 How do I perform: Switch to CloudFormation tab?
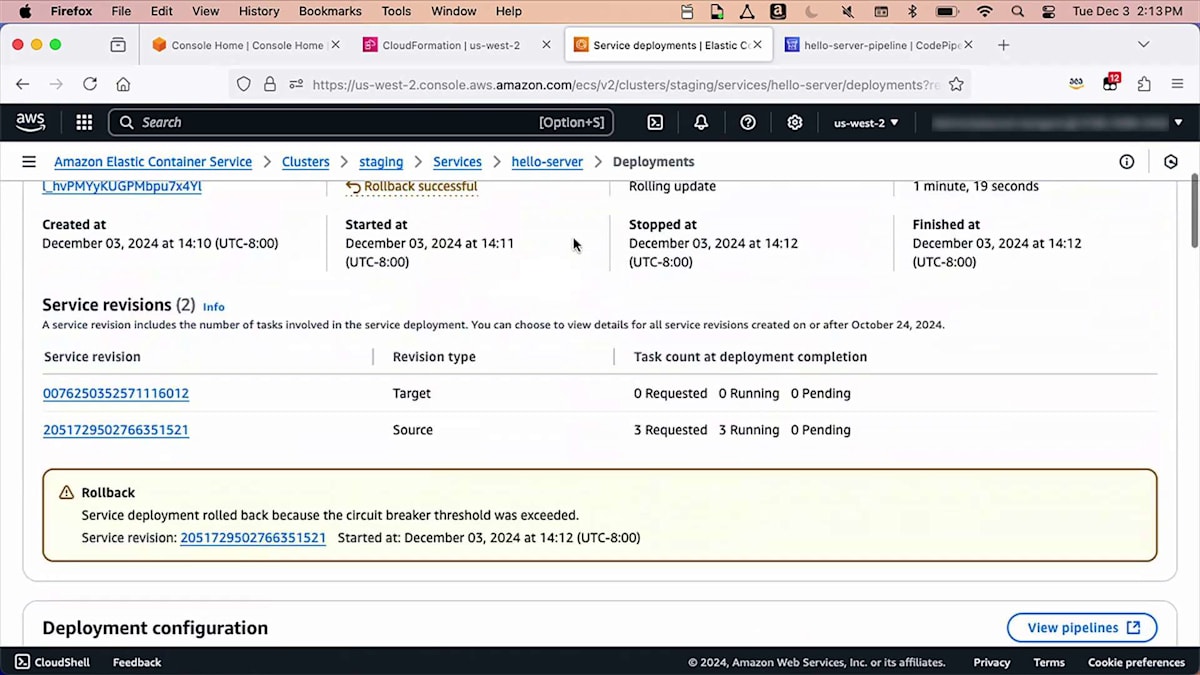[451, 45]
